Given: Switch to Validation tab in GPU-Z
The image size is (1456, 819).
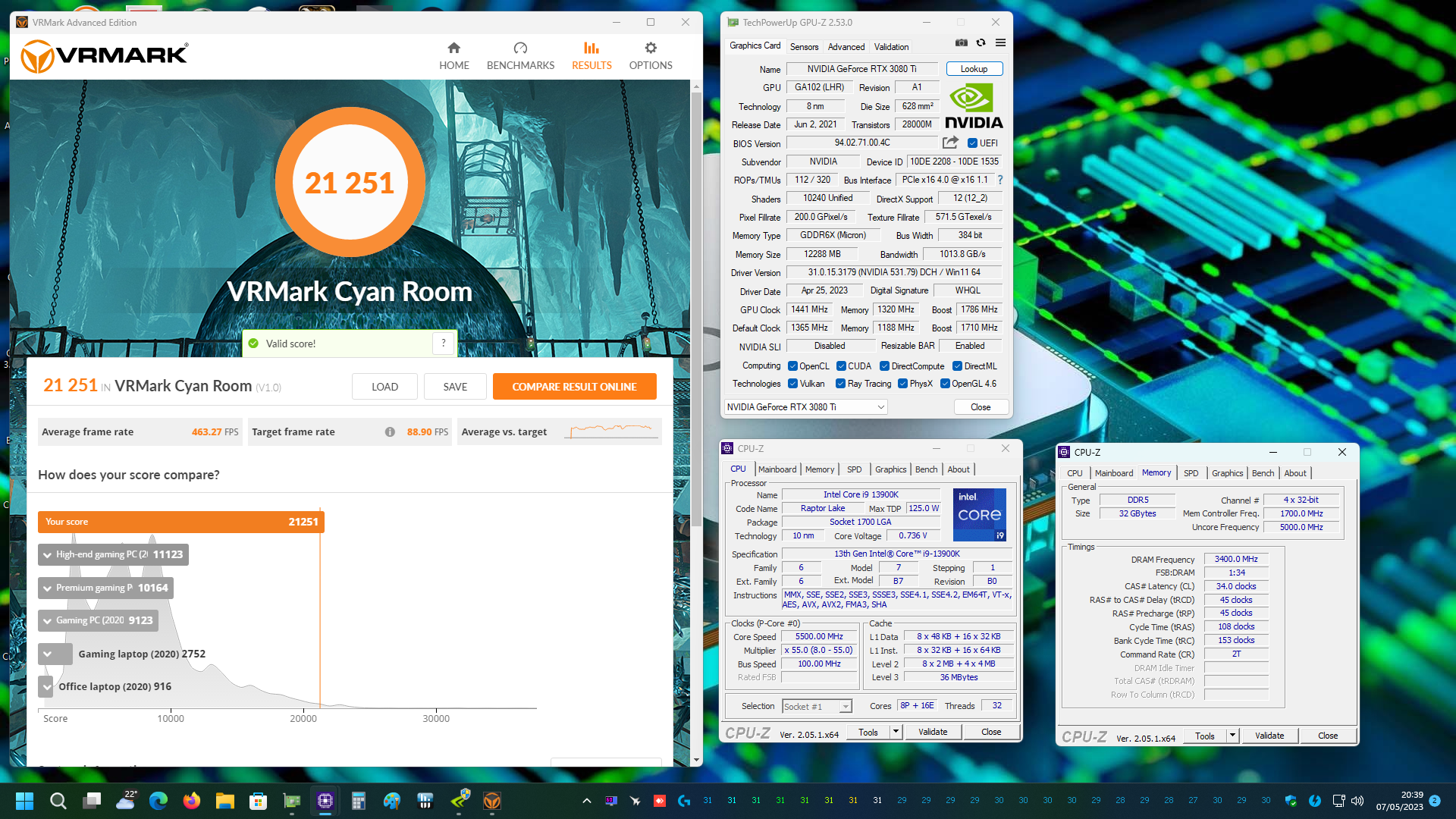Looking at the screenshot, I should click(x=891, y=47).
